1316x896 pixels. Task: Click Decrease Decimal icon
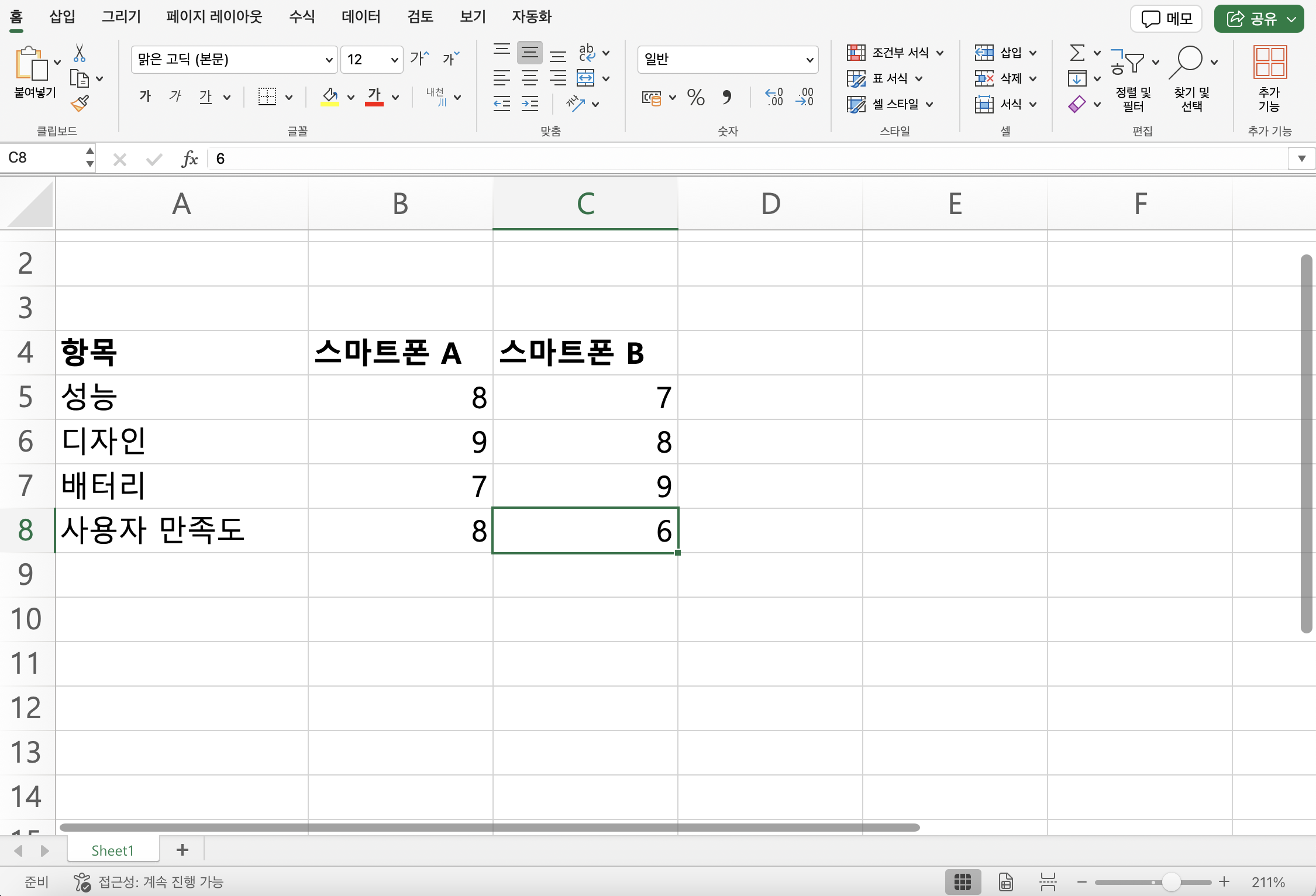pos(805,97)
